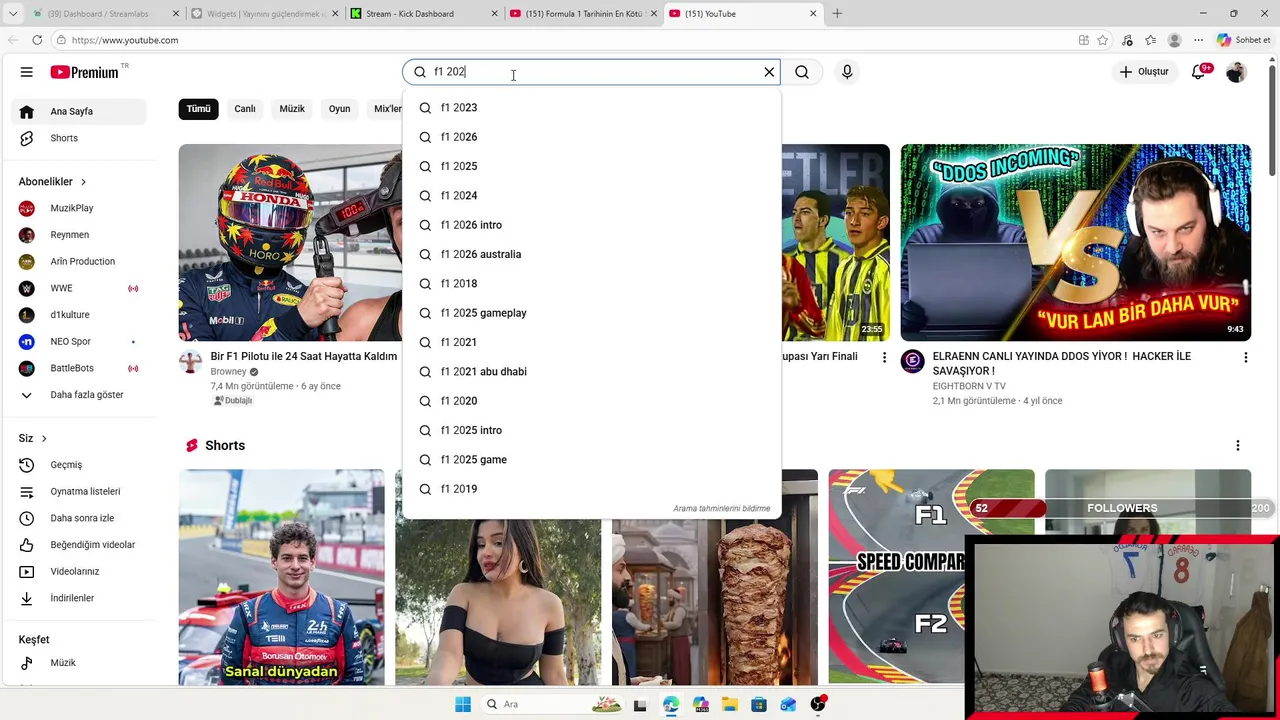Open the notifications bell

[x=1199, y=72]
